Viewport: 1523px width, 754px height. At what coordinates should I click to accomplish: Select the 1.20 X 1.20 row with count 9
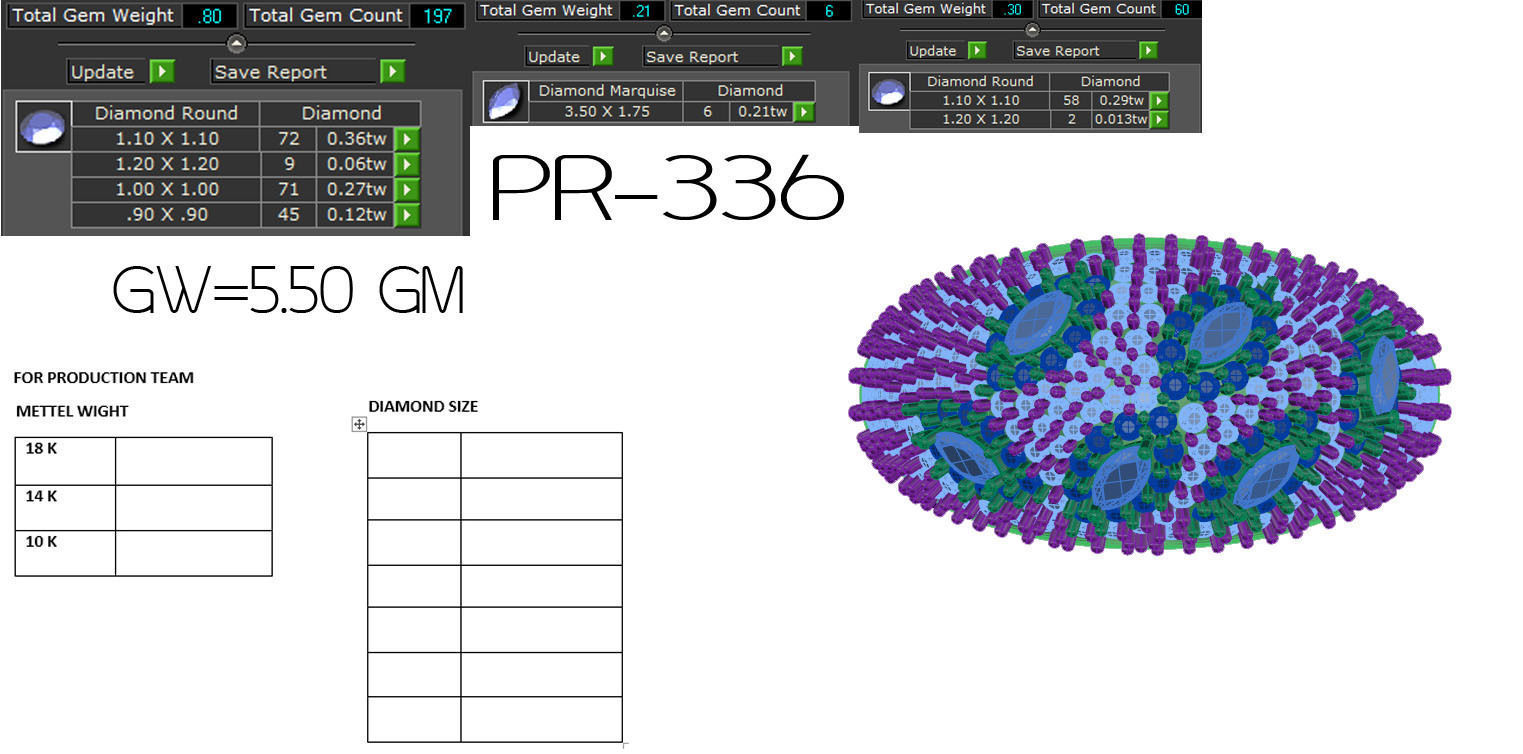(x=233, y=164)
